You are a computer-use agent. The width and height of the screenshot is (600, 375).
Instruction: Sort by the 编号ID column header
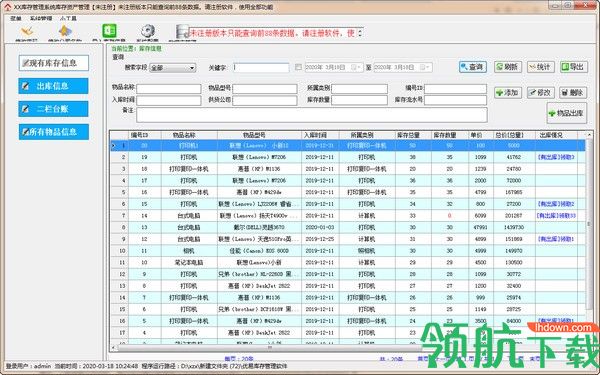(145, 135)
